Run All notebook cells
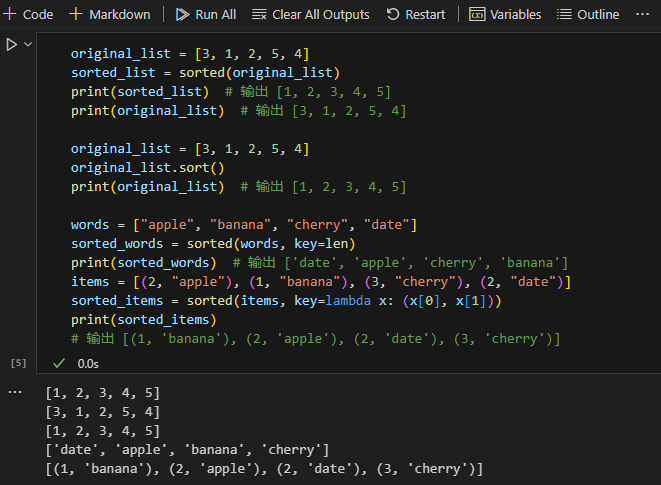This screenshot has width=661, height=485. (x=206, y=14)
